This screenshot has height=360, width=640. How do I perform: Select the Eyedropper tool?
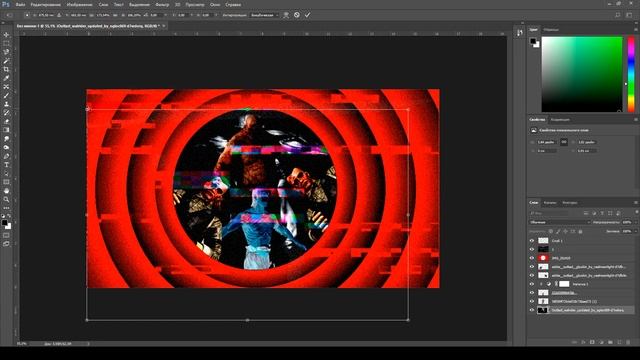point(6,78)
